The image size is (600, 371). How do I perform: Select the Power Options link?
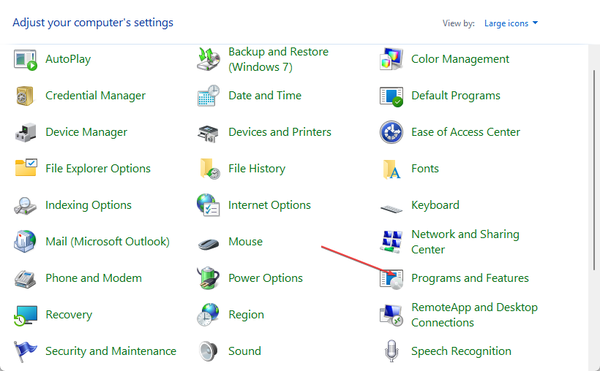[265, 278]
